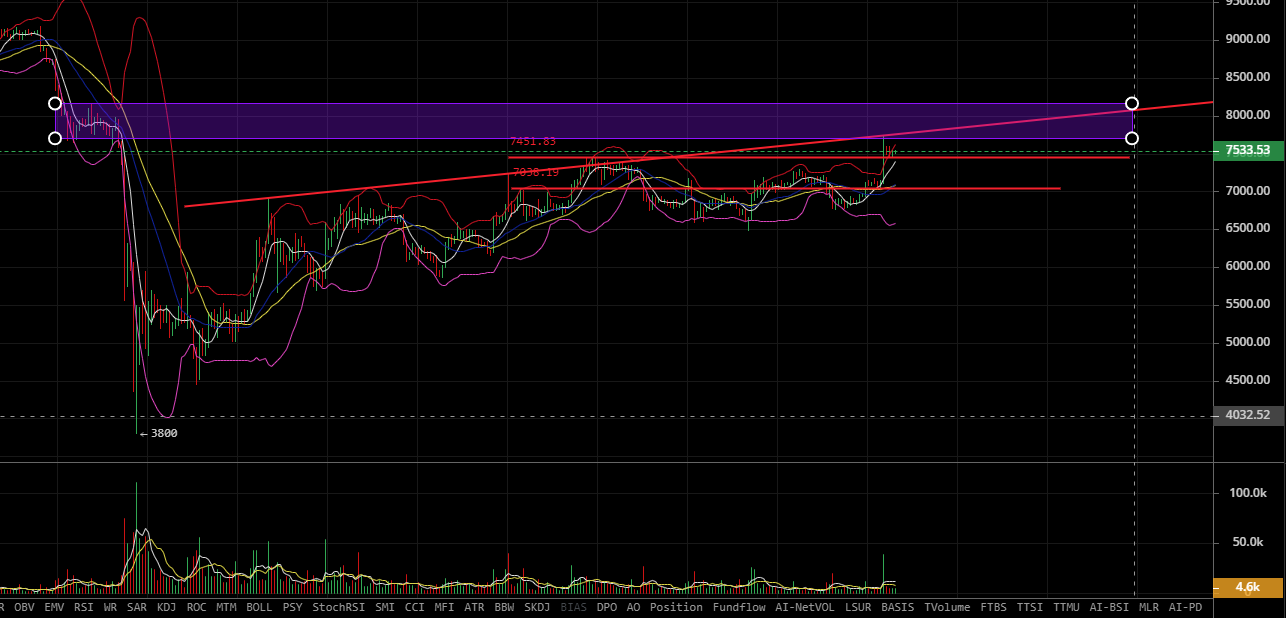Open the ROC indicator tab

point(197,607)
